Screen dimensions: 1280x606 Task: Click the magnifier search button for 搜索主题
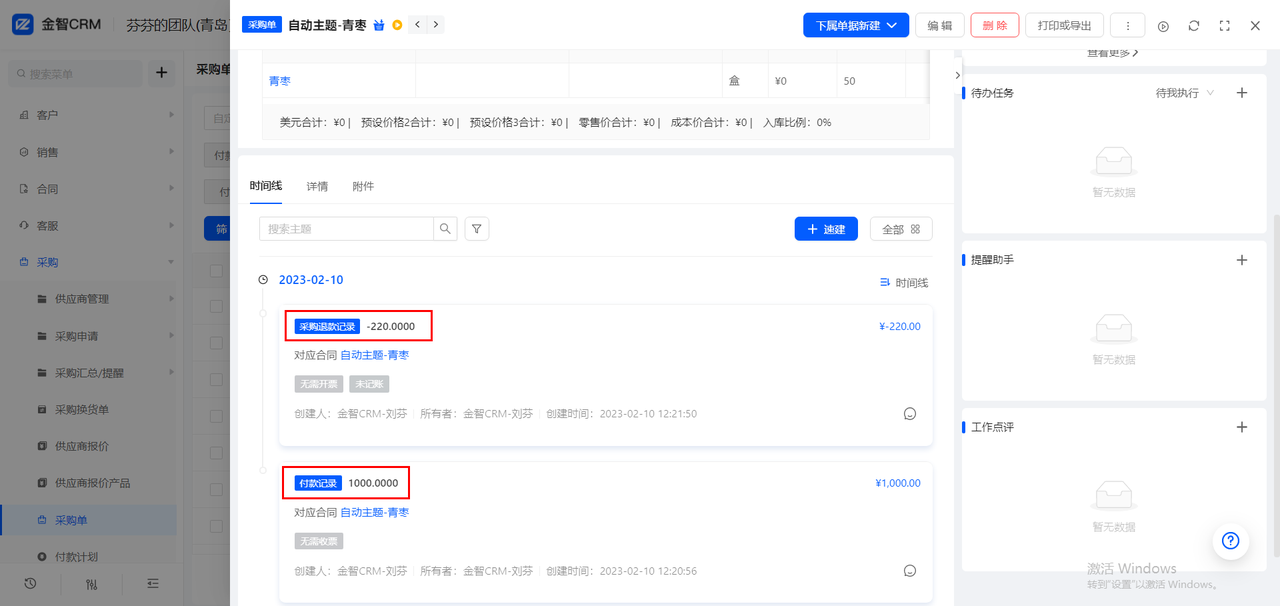(x=445, y=229)
